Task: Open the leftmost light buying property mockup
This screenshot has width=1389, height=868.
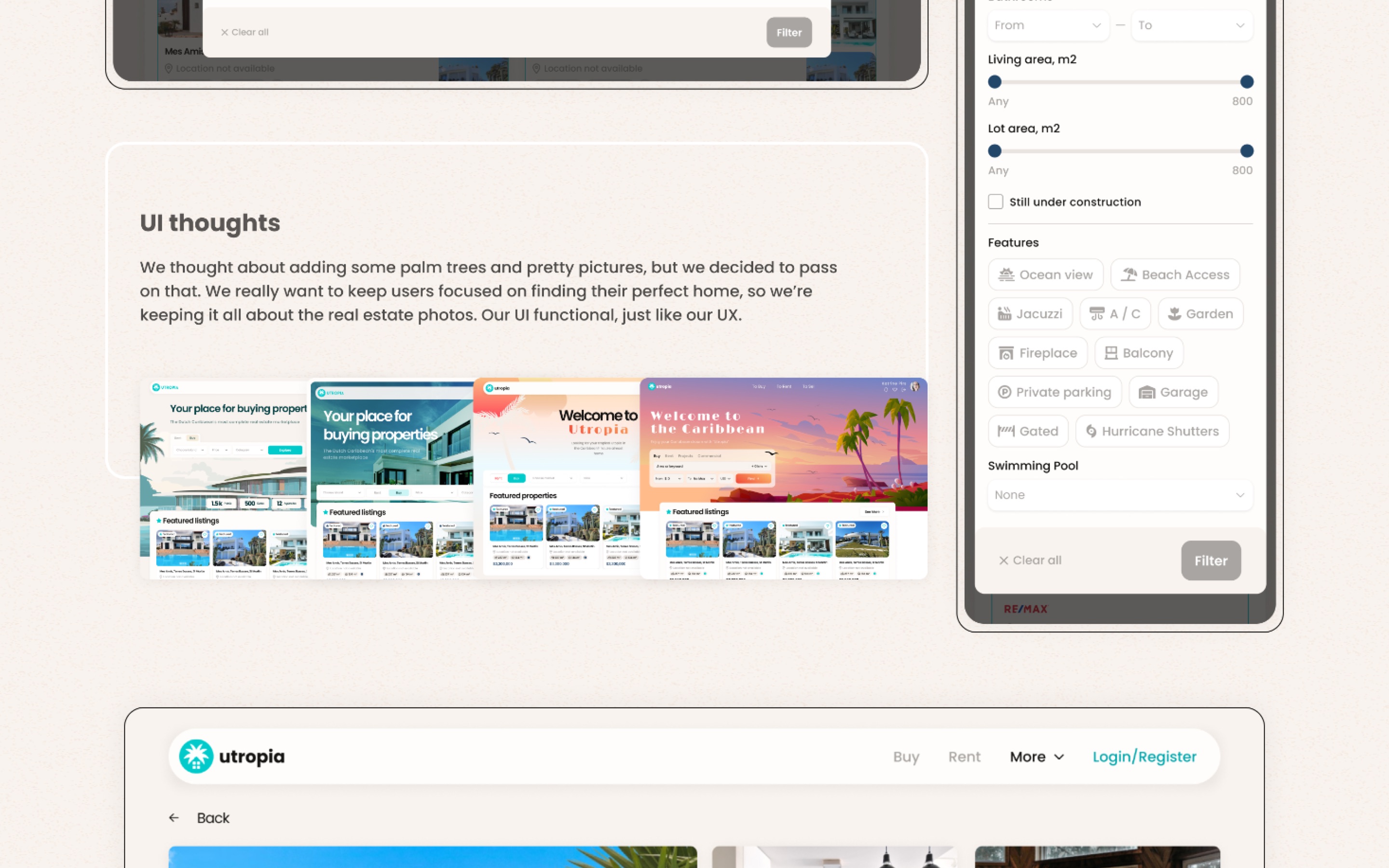Action: [x=224, y=480]
